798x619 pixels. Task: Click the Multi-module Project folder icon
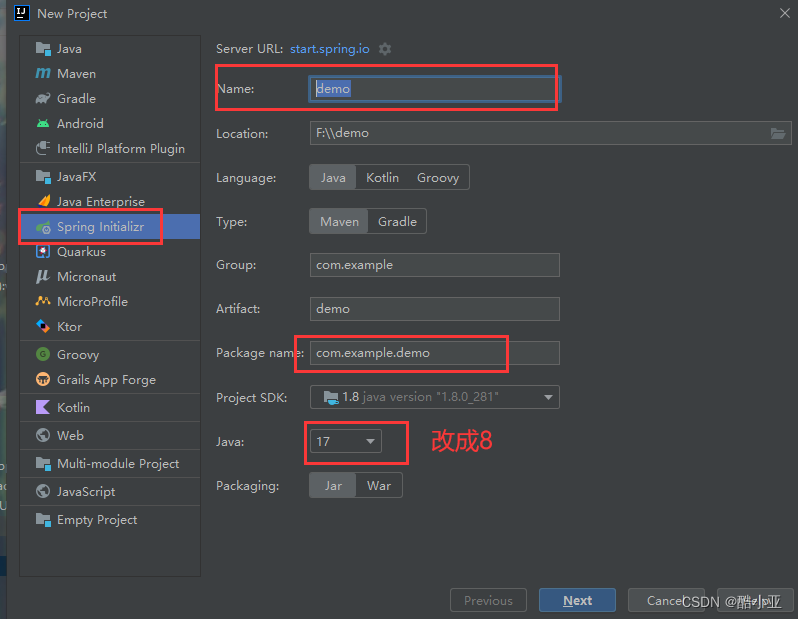[x=43, y=464]
